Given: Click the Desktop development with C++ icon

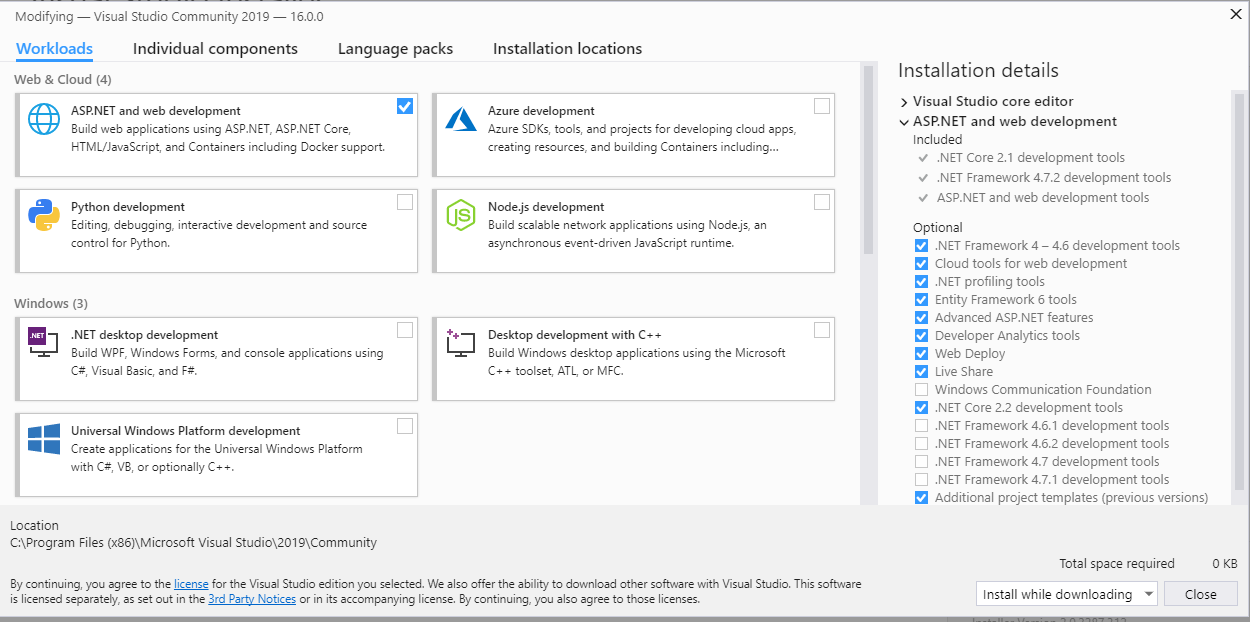Looking at the screenshot, I should (x=461, y=343).
